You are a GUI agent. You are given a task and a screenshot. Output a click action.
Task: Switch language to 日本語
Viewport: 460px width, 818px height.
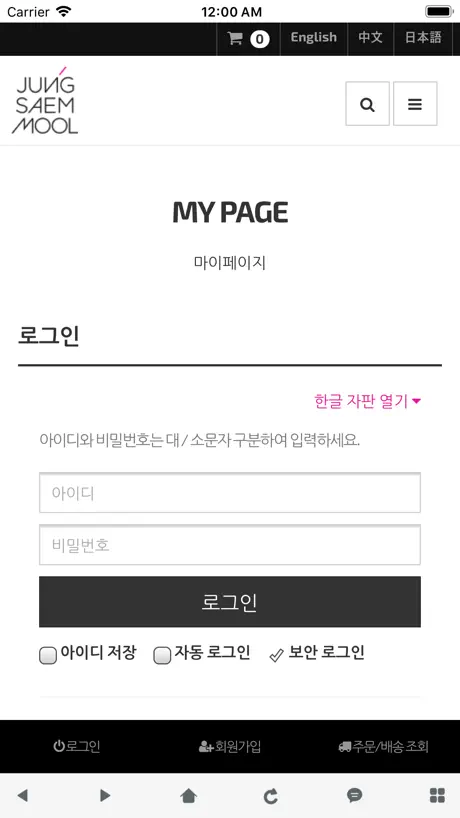423,38
